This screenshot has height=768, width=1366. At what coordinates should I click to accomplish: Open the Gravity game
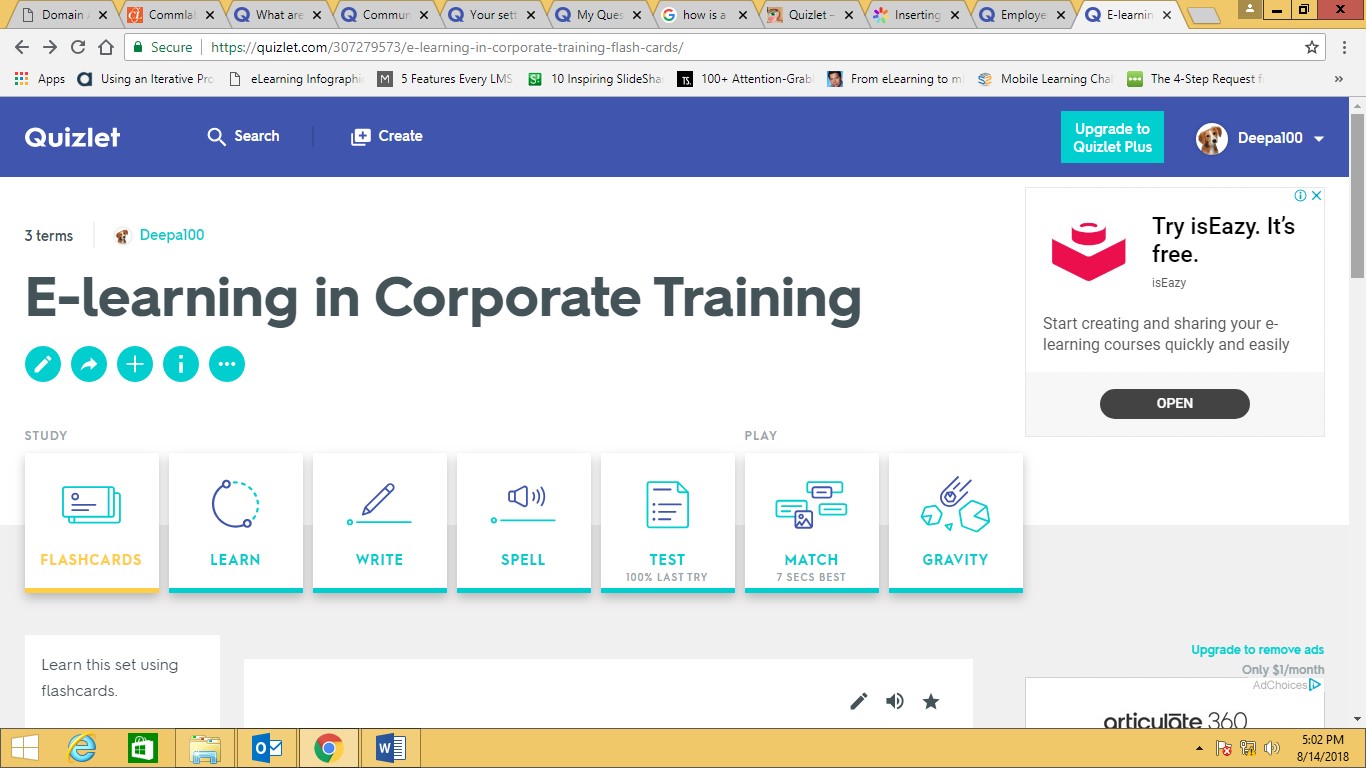[x=955, y=520]
